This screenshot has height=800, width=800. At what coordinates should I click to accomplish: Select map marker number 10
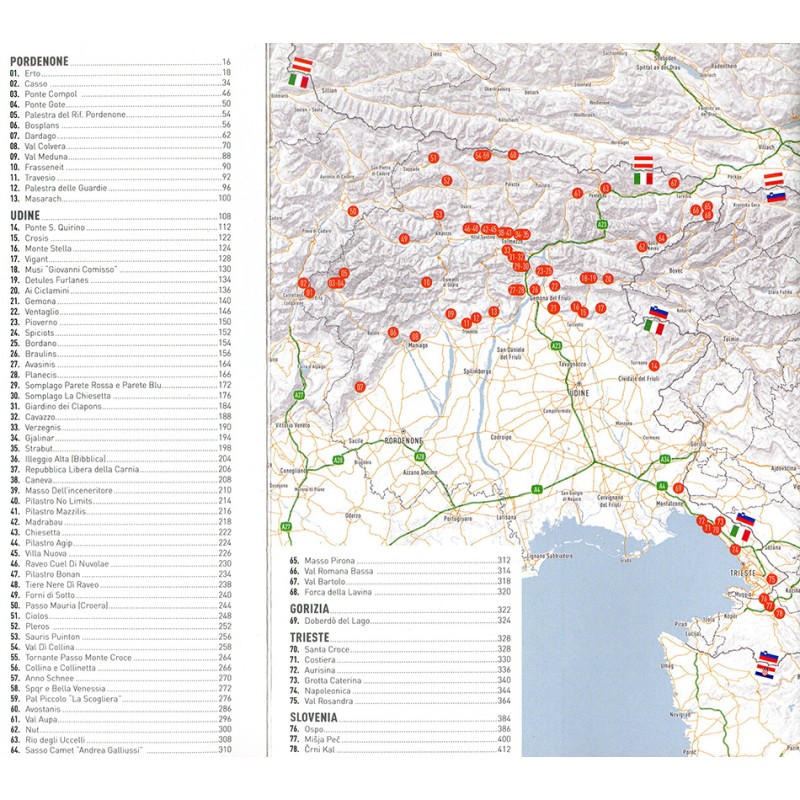426,282
